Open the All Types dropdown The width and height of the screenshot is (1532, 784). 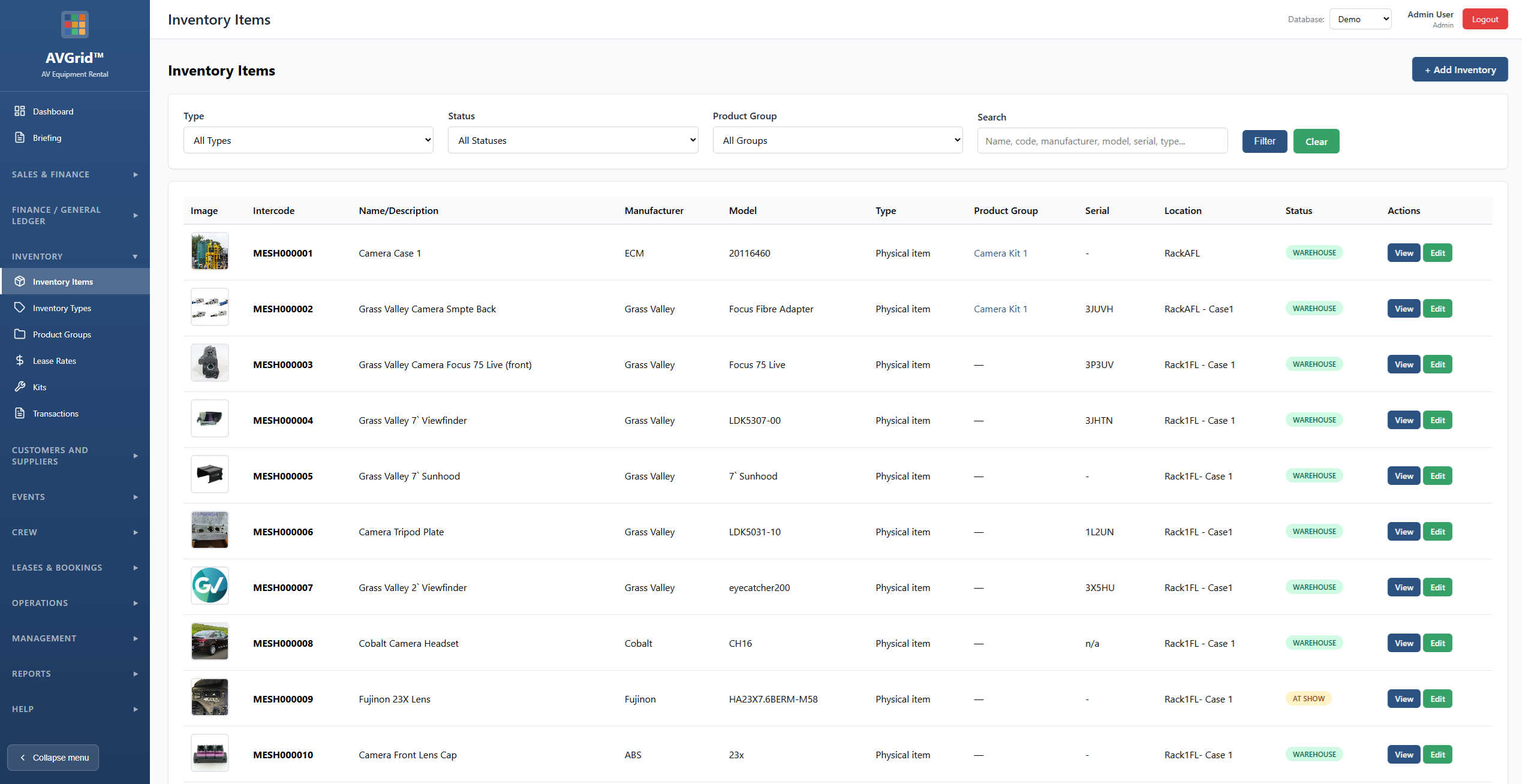pyautogui.click(x=308, y=140)
